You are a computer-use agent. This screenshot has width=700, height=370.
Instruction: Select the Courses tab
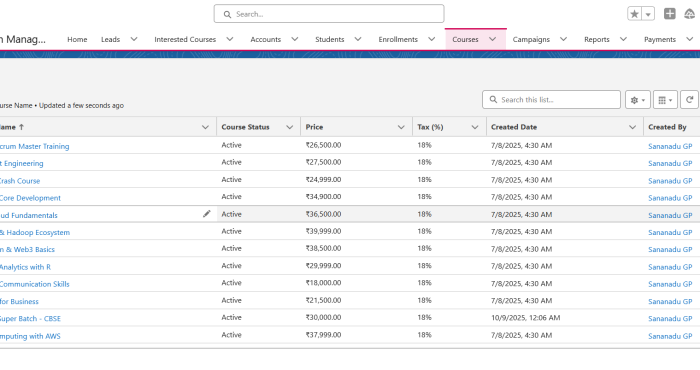click(x=465, y=39)
